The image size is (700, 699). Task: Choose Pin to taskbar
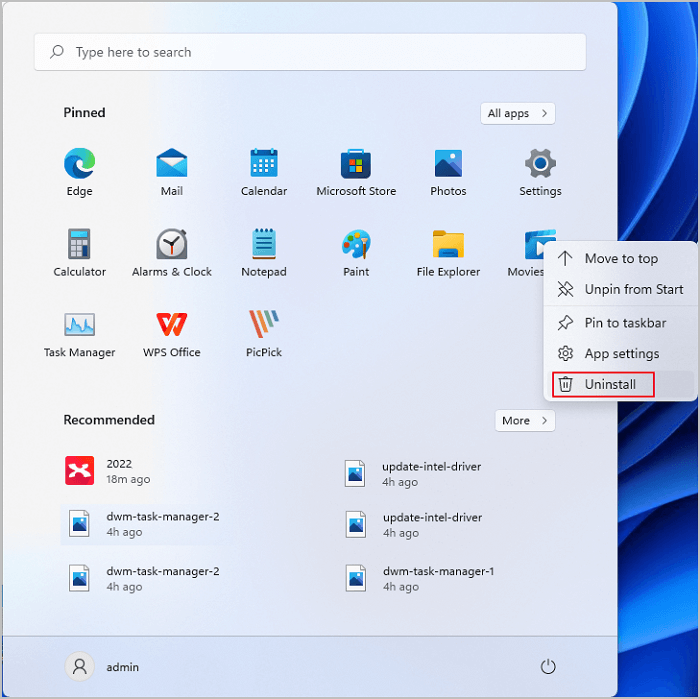coord(621,323)
